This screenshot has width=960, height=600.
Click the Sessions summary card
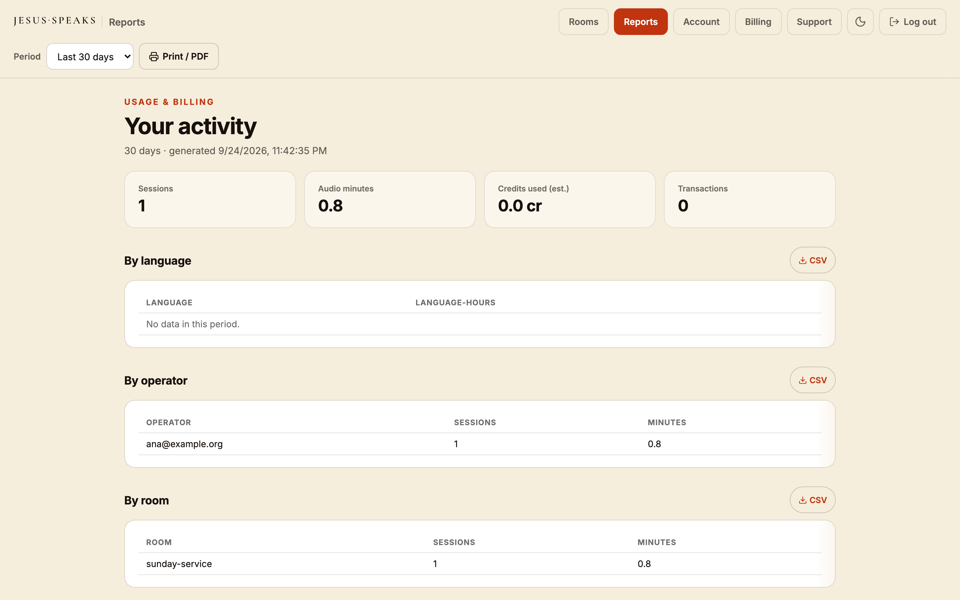pos(210,200)
